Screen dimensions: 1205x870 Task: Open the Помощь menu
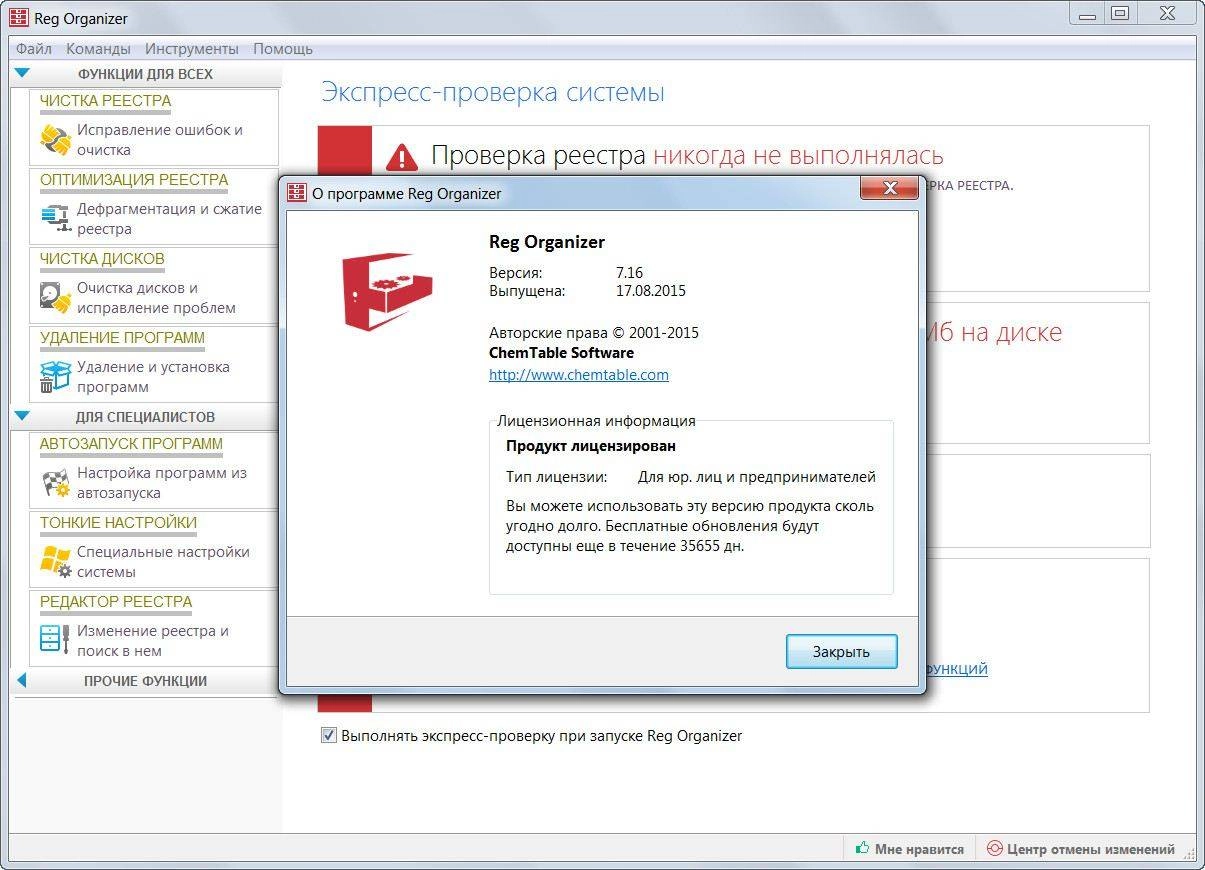[283, 48]
